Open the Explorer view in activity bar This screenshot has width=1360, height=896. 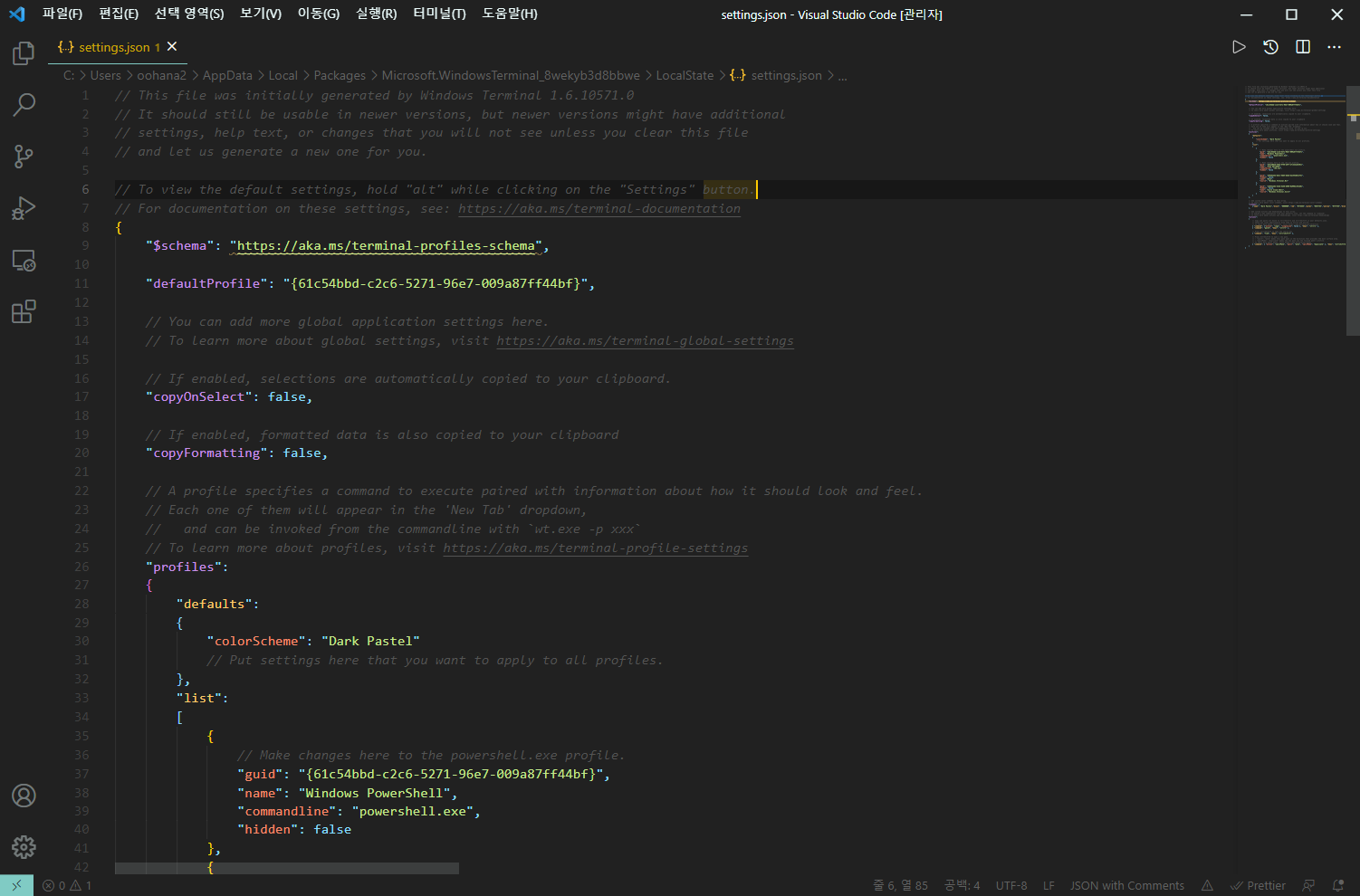[24, 53]
